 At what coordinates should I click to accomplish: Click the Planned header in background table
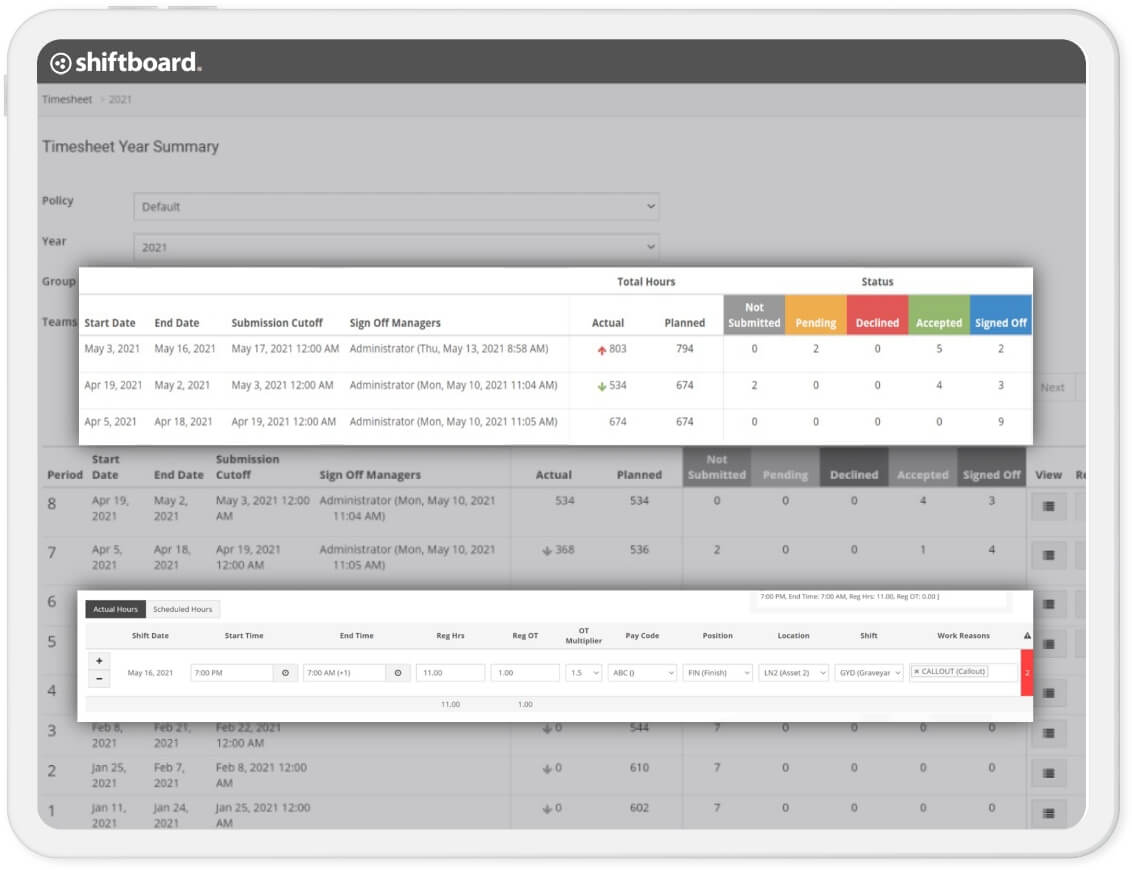pos(639,475)
